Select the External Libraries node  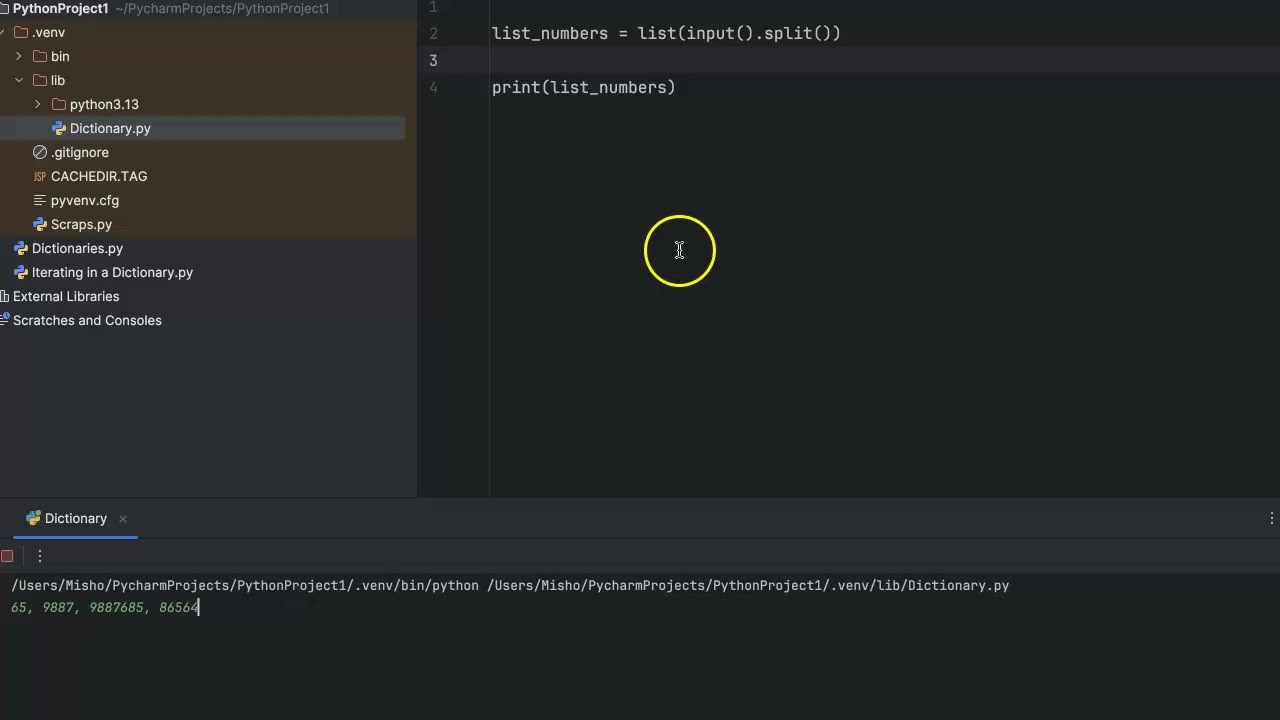[x=66, y=296]
